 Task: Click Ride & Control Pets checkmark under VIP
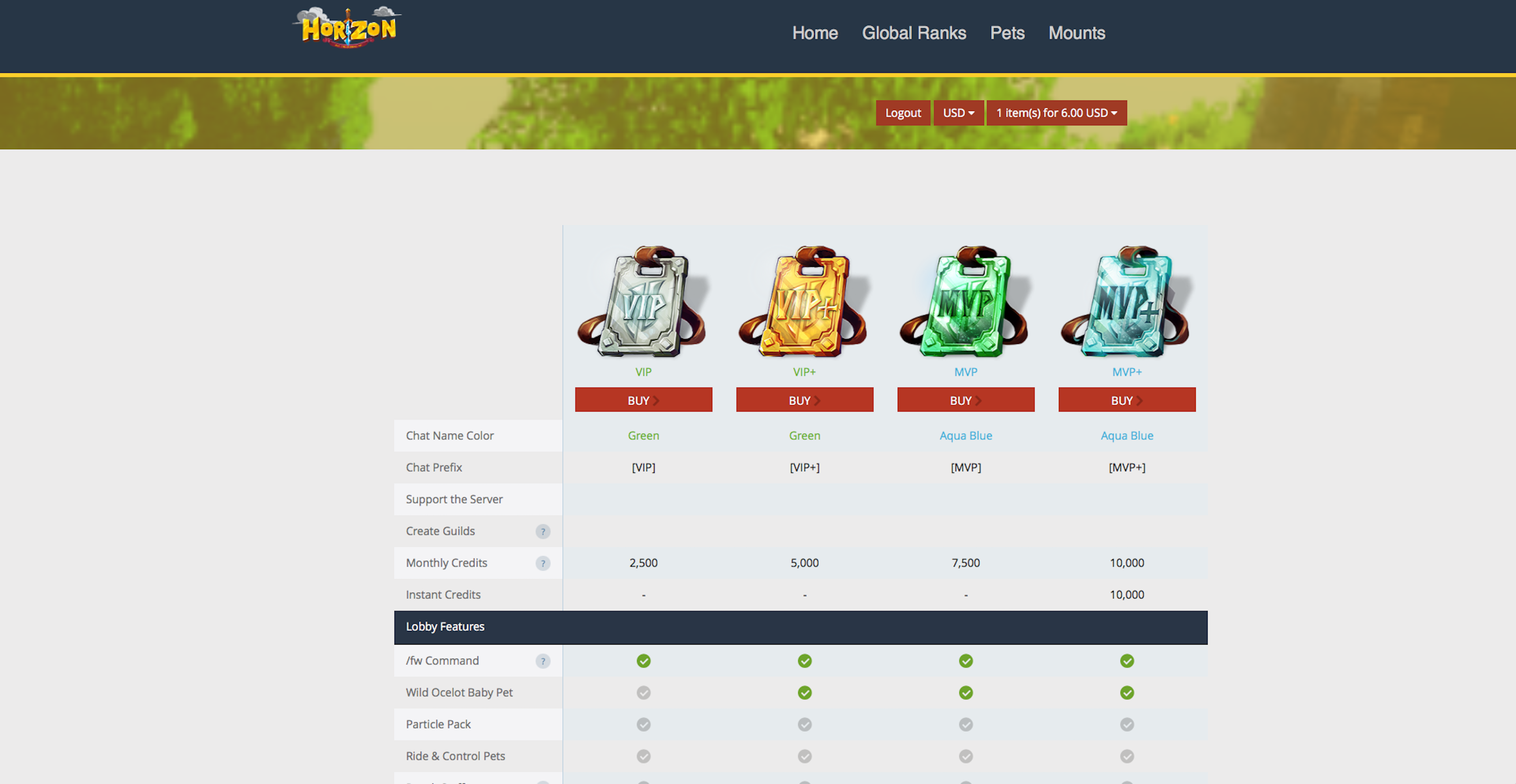pos(643,756)
